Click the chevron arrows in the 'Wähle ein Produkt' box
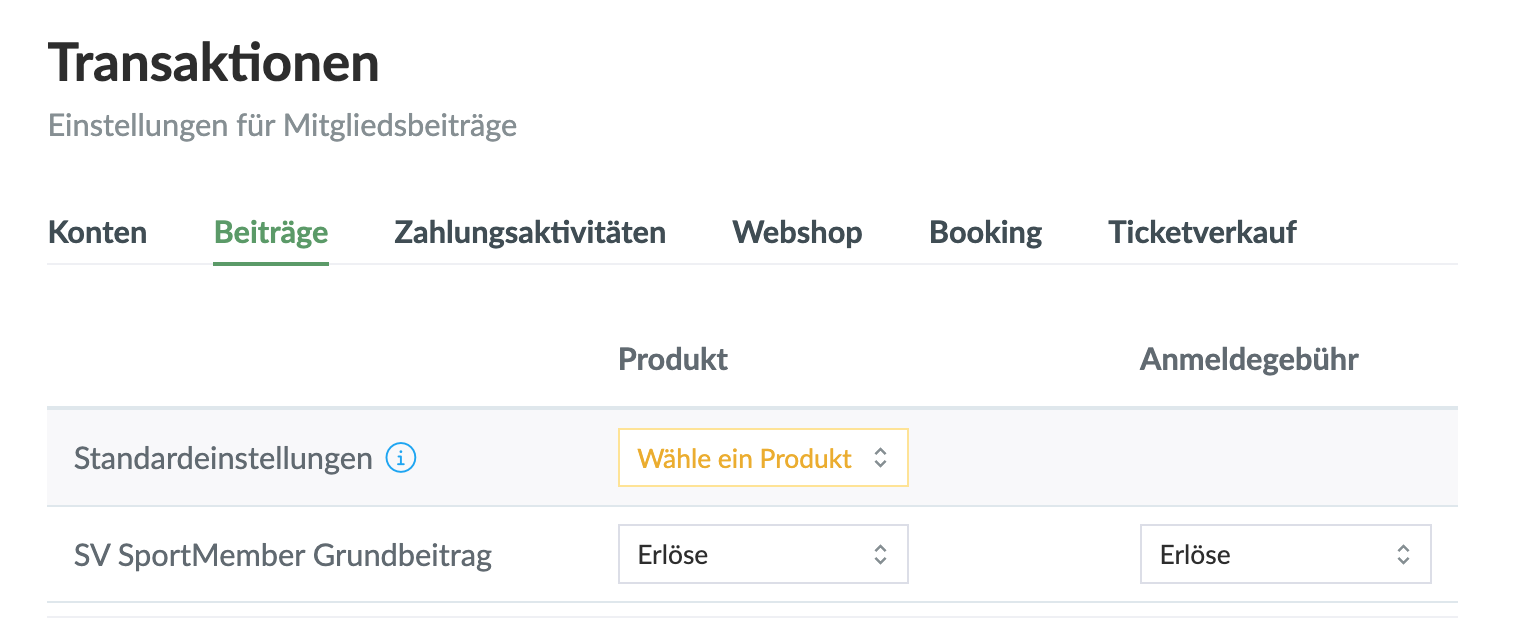This screenshot has height=630, width=1522. pyautogui.click(x=880, y=458)
